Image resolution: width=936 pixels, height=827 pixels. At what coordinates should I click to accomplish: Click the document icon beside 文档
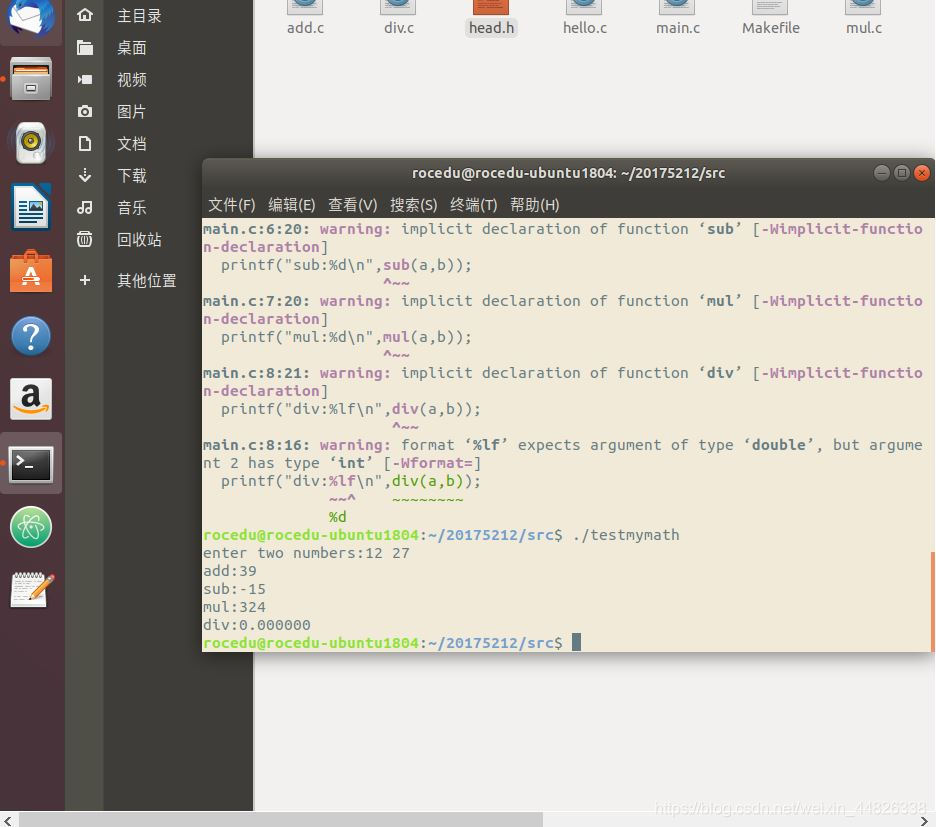(x=85, y=143)
